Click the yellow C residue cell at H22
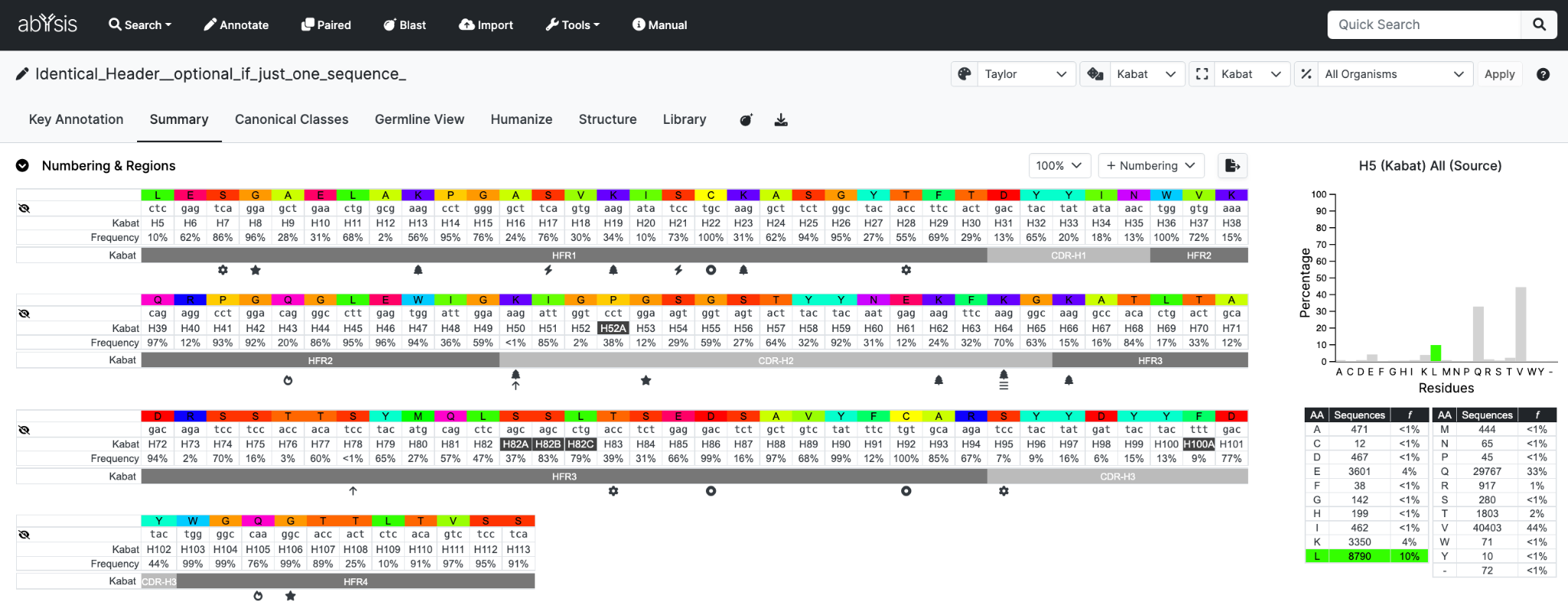 [711, 195]
